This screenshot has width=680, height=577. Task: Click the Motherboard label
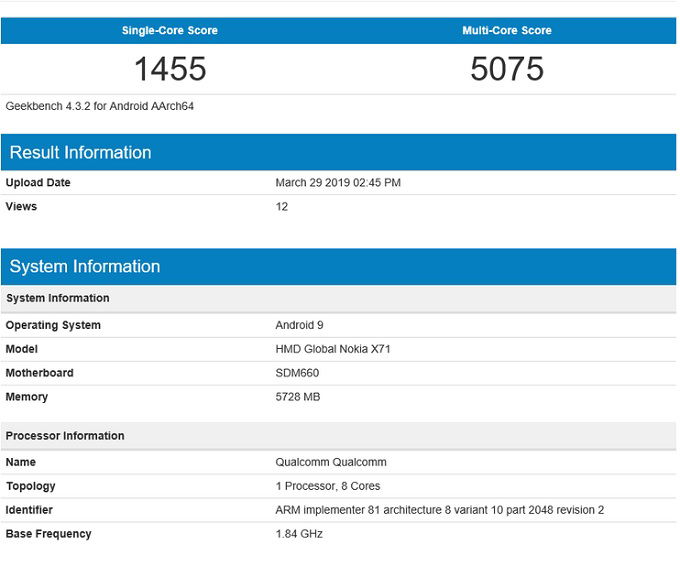(x=39, y=373)
